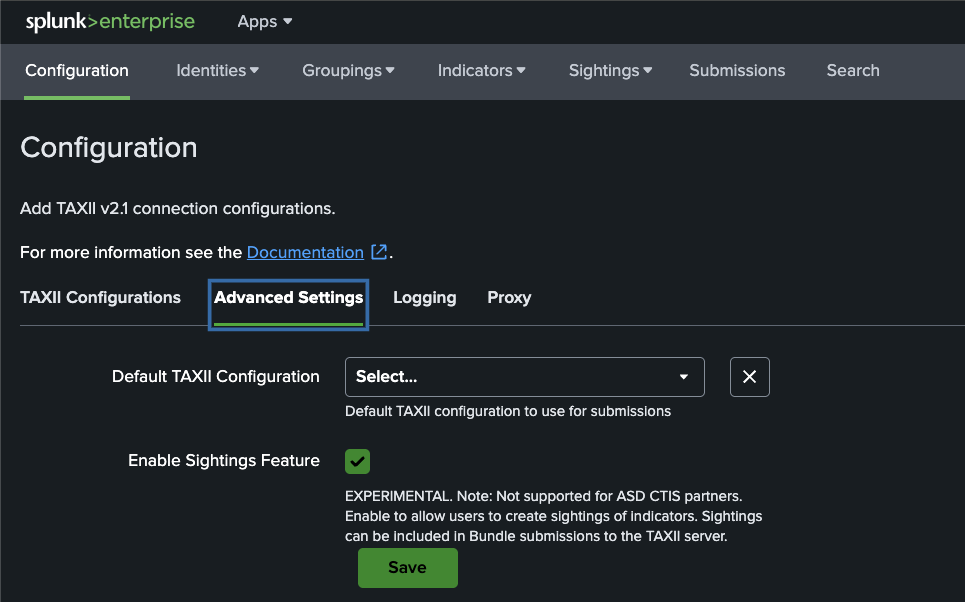Expand the Groupings menu

[x=348, y=71]
